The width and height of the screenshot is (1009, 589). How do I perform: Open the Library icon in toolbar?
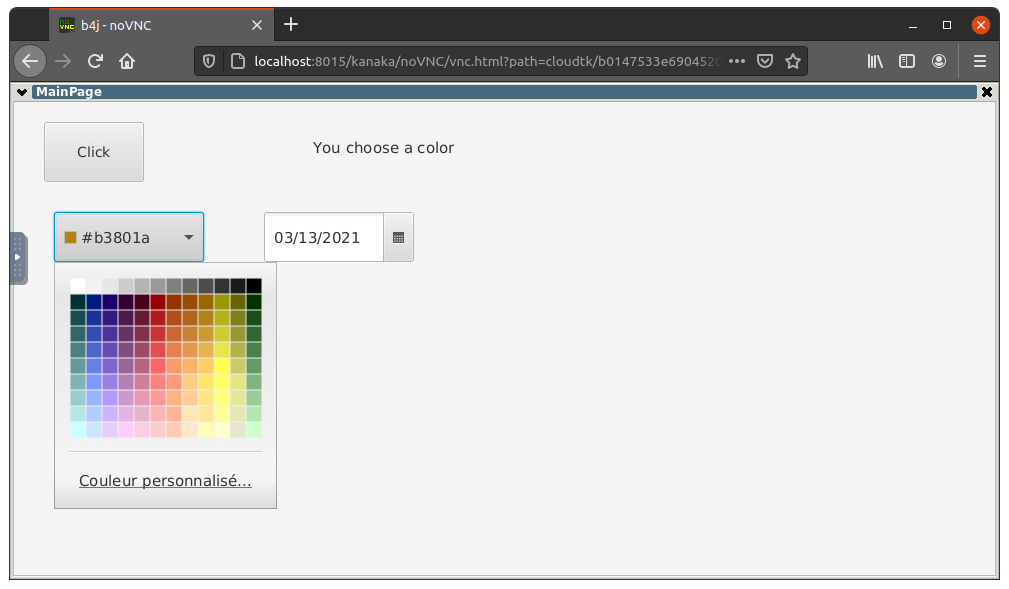(x=875, y=61)
